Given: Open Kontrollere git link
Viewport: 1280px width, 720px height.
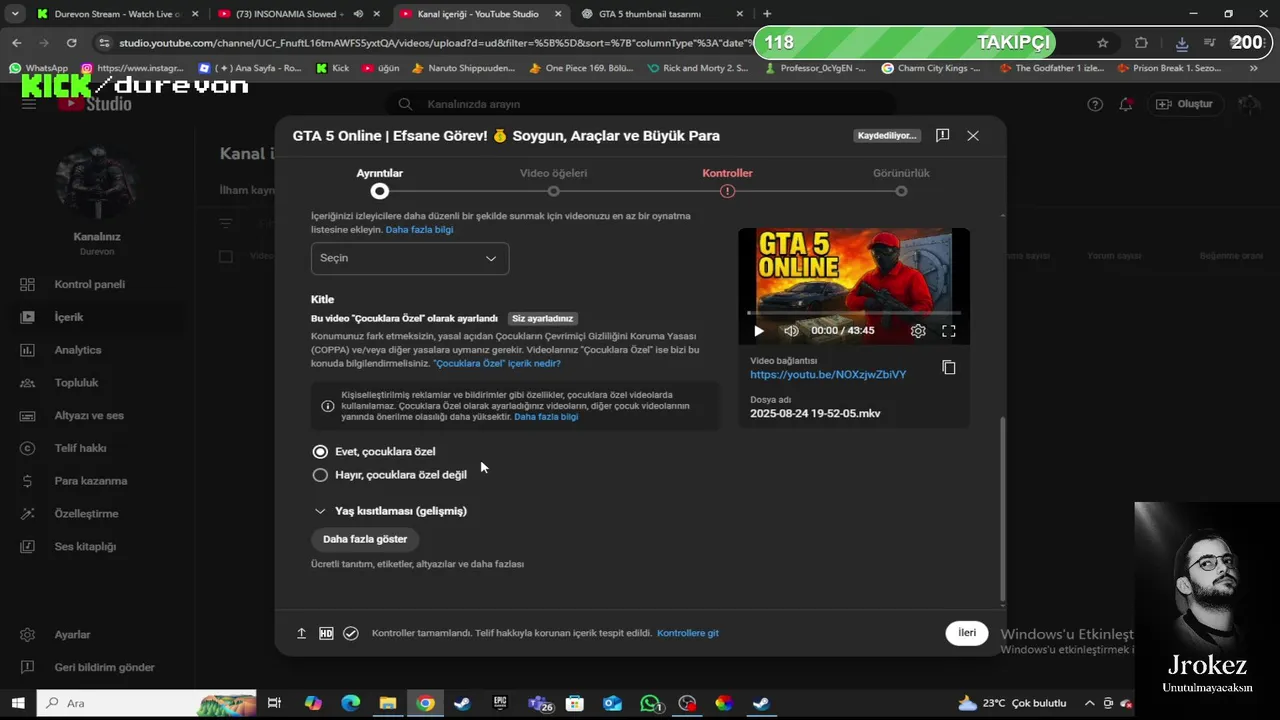Looking at the screenshot, I should [x=688, y=633].
